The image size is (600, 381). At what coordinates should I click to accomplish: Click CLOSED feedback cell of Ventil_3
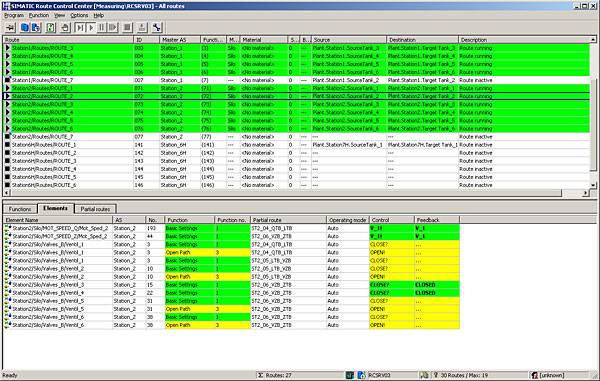click(437, 285)
